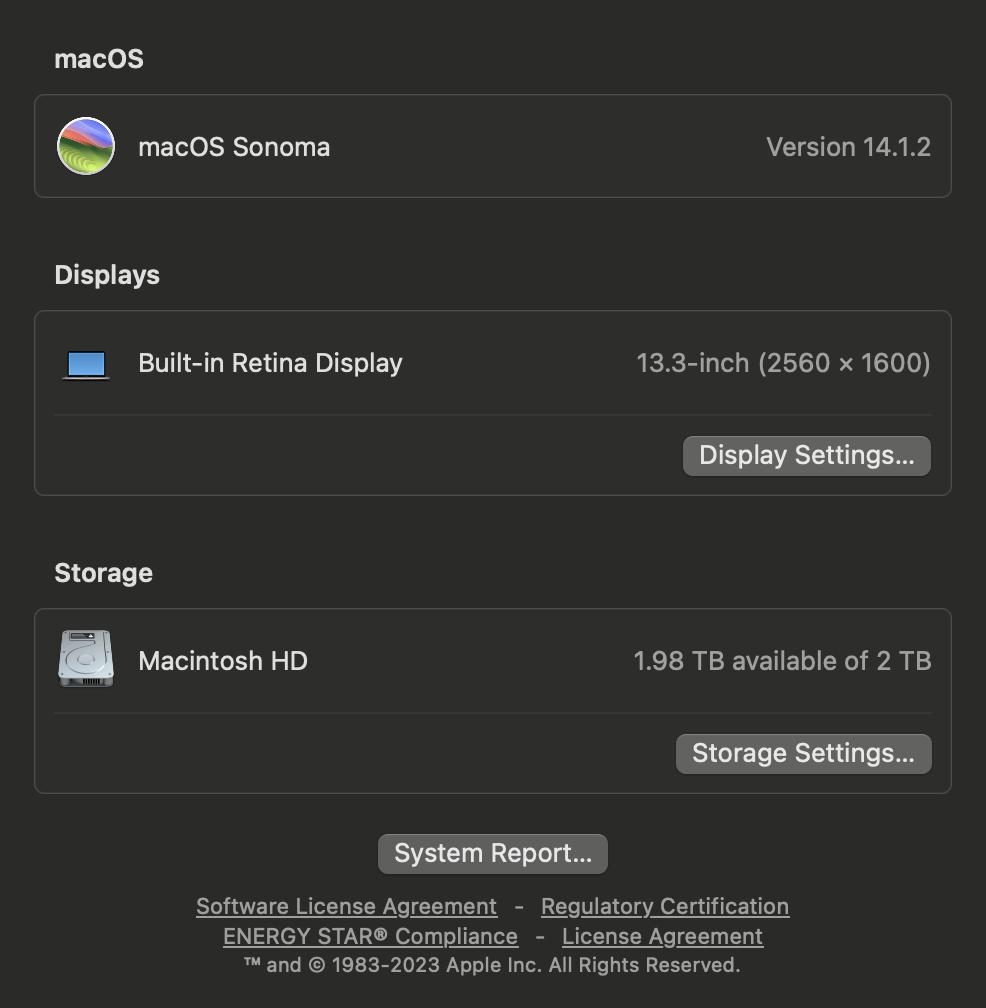Image resolution: width=986 pixels, height=1008 pixels.
Task: Click the Built-in Retina Display laptop icon
Action: click(86, 364)
